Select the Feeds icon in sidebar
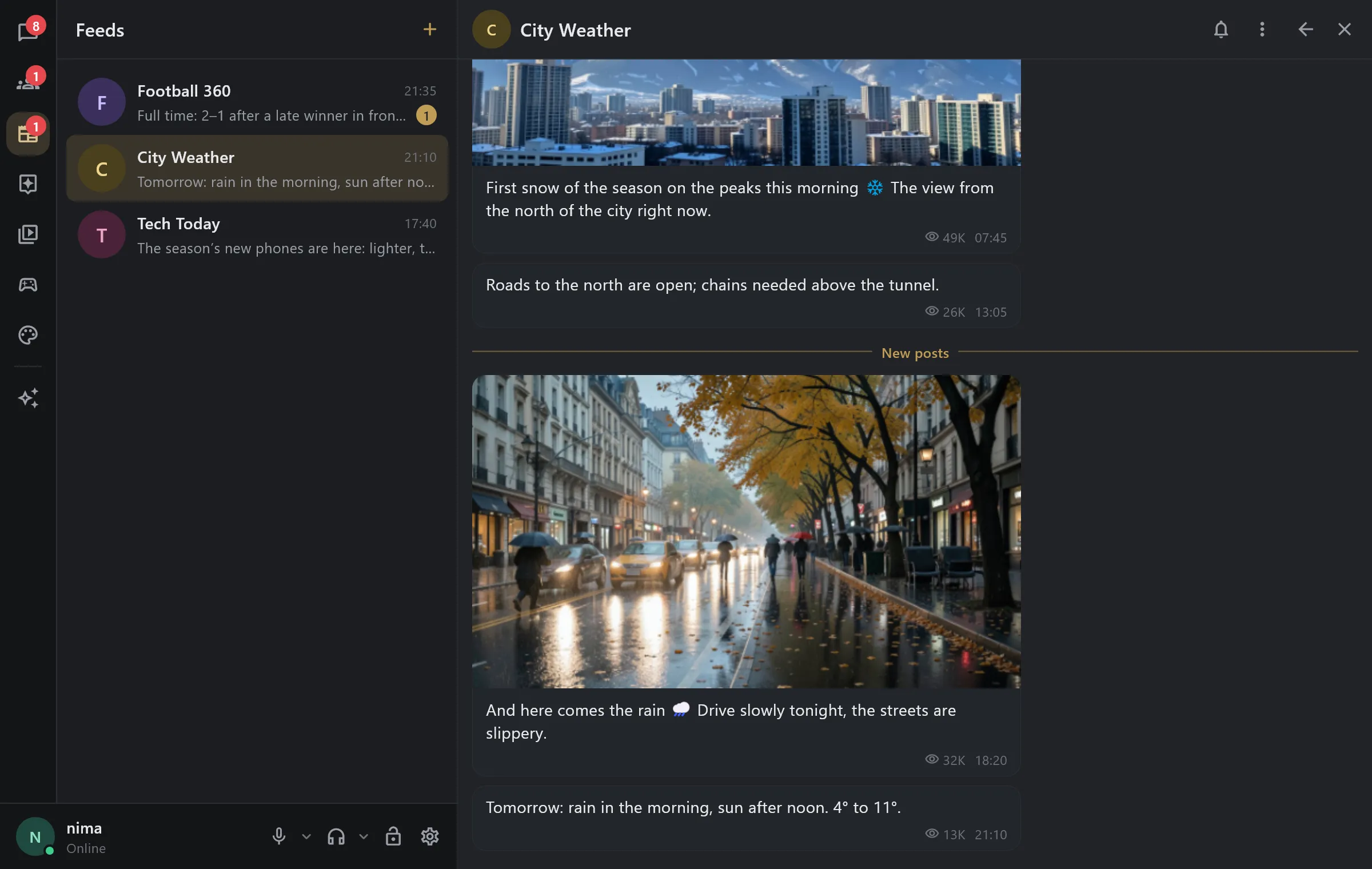 click(28, 133)
